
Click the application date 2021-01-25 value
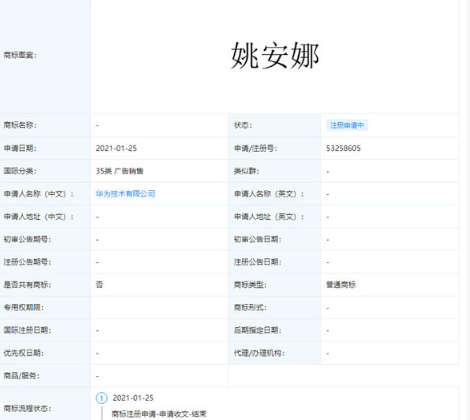116,148
